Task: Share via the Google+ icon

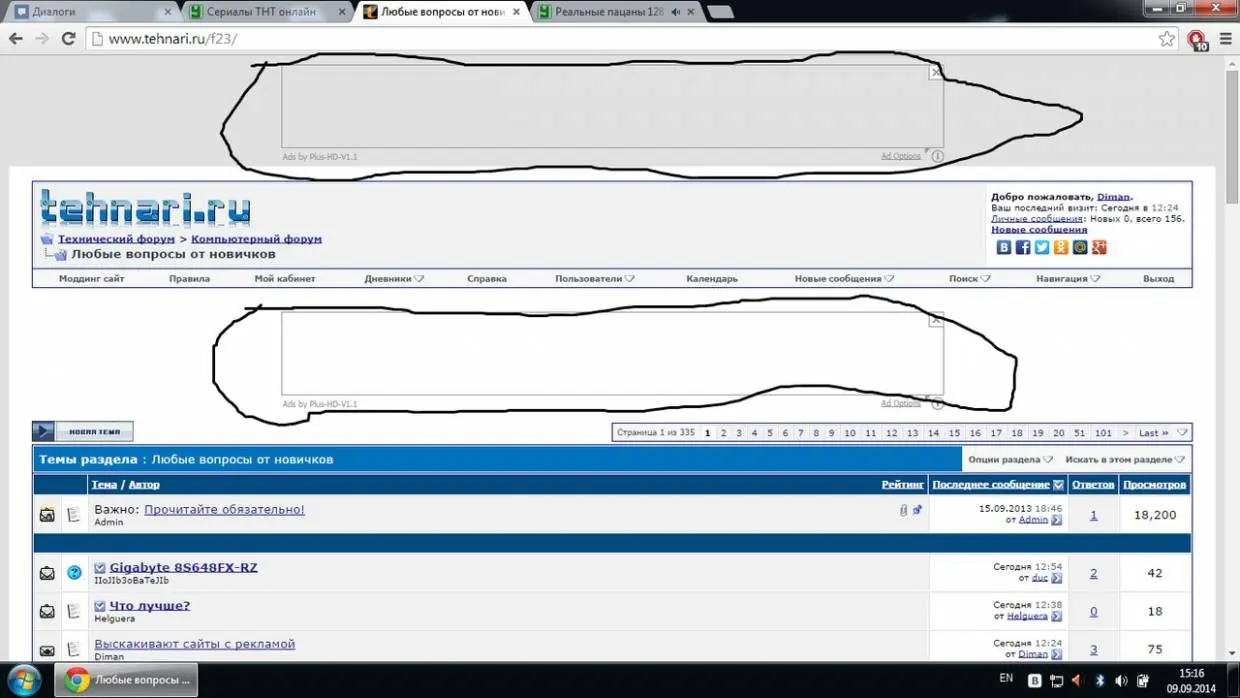Action: (x=1099, y=247)
